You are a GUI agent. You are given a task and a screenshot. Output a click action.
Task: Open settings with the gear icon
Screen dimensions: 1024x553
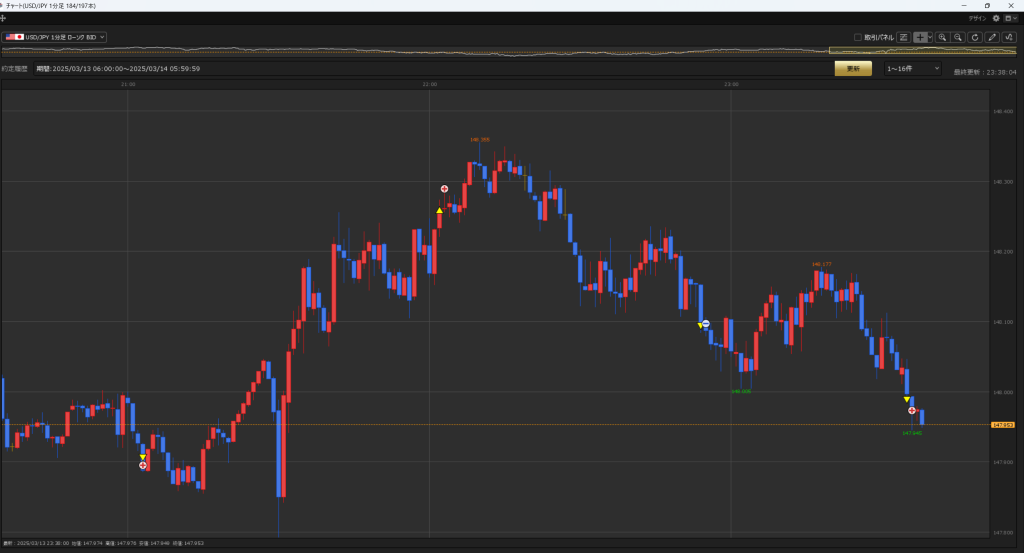tap(996, 18)
